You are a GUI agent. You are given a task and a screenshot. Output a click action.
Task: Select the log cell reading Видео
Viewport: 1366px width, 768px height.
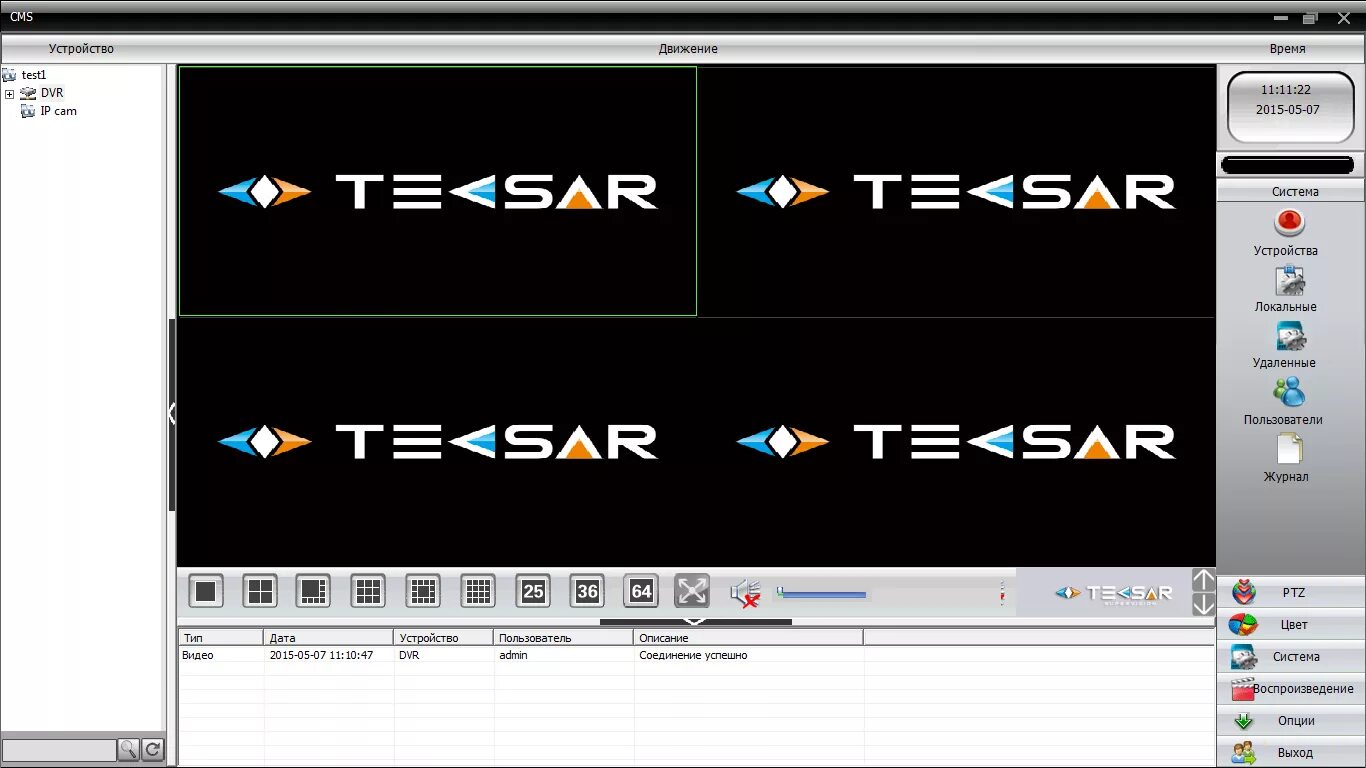pos(198,656)
